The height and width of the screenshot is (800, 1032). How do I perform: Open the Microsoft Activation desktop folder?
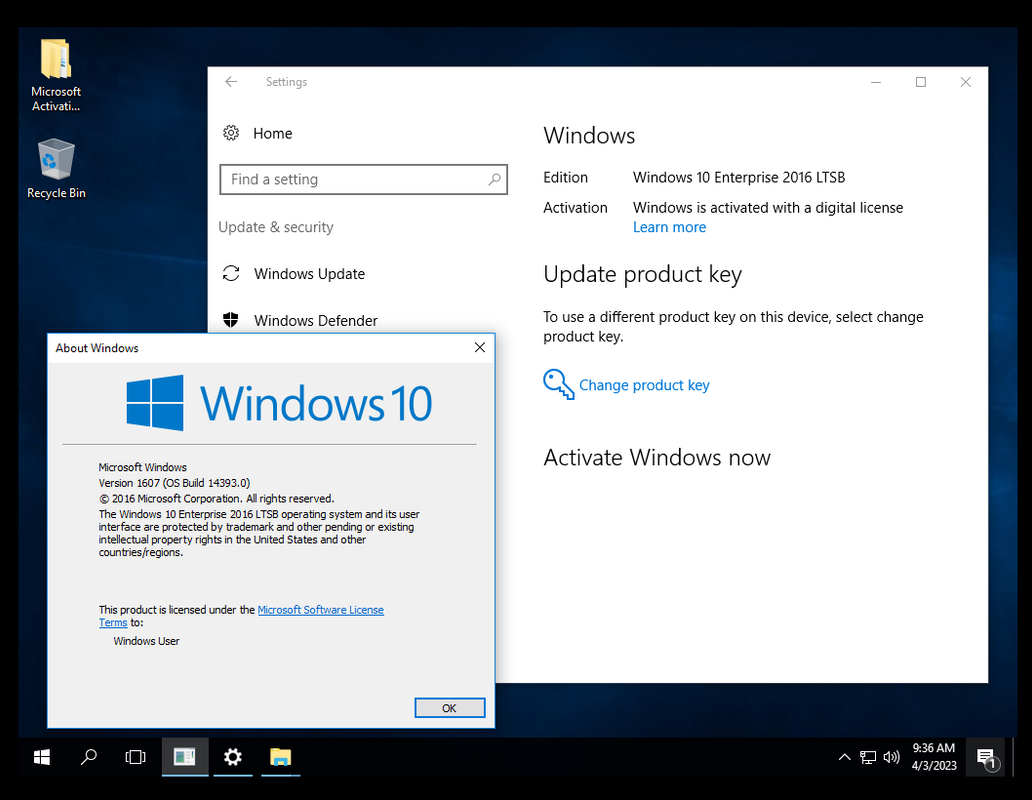[56, 75]
